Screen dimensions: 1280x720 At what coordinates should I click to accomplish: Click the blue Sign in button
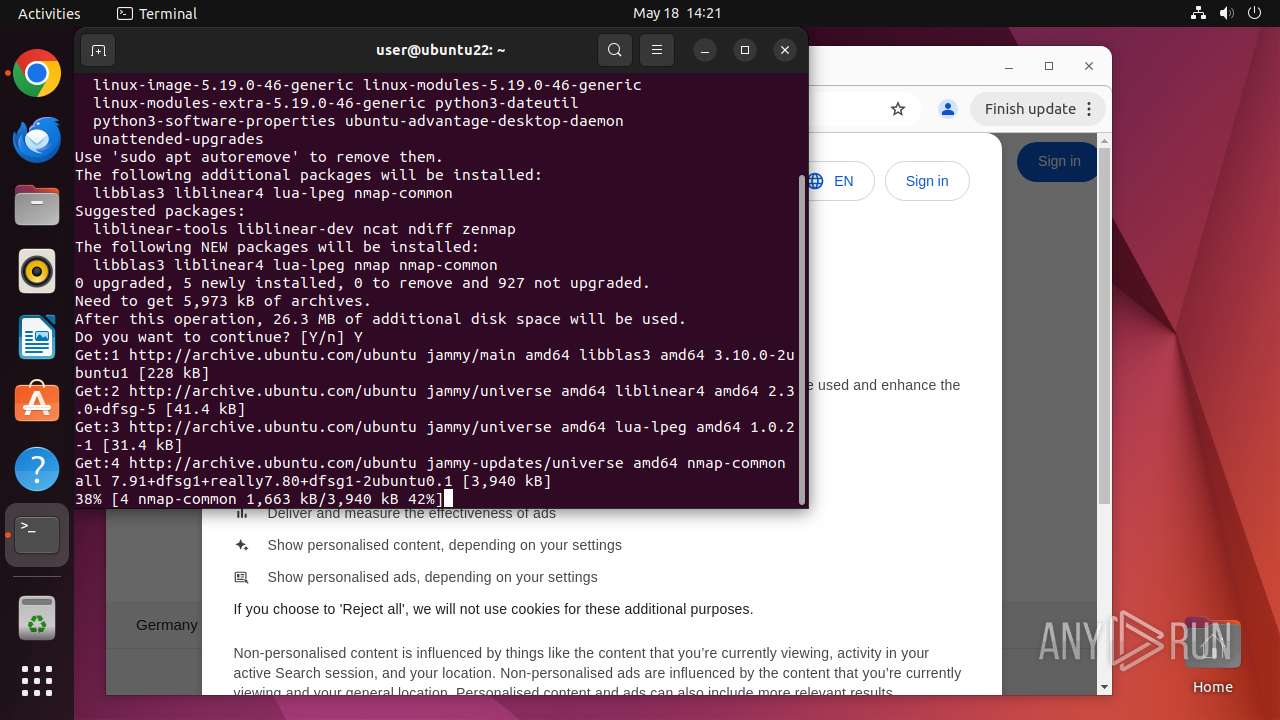(x=1058, y=162)
